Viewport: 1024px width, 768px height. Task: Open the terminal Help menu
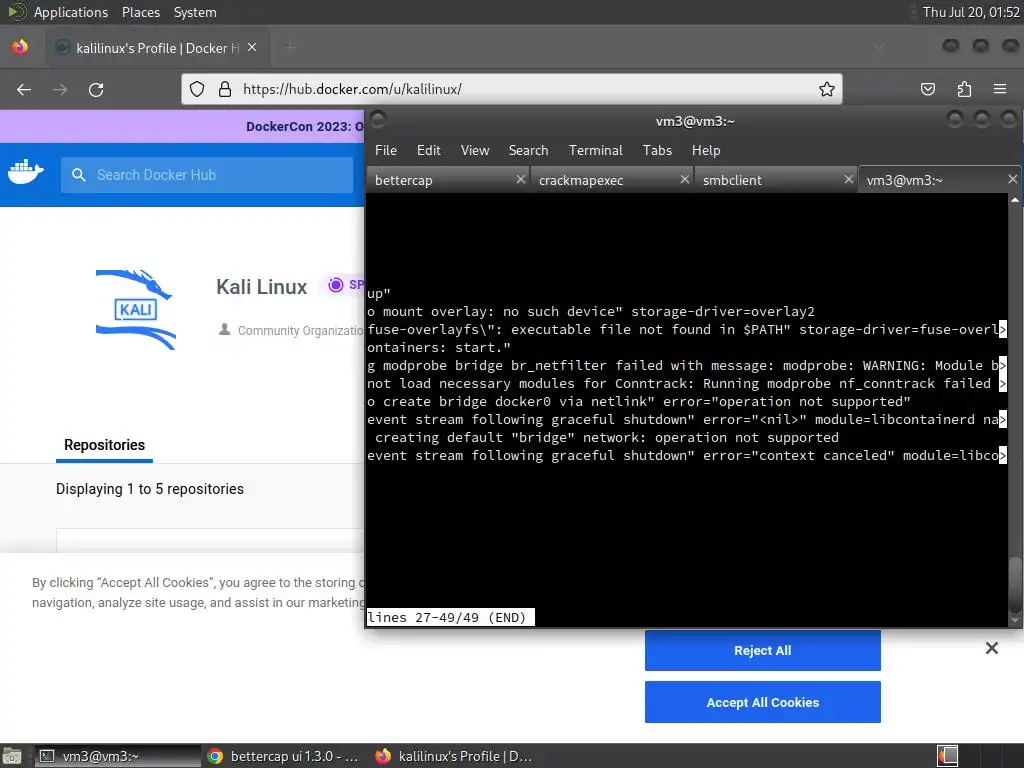[x=706, y=150]
